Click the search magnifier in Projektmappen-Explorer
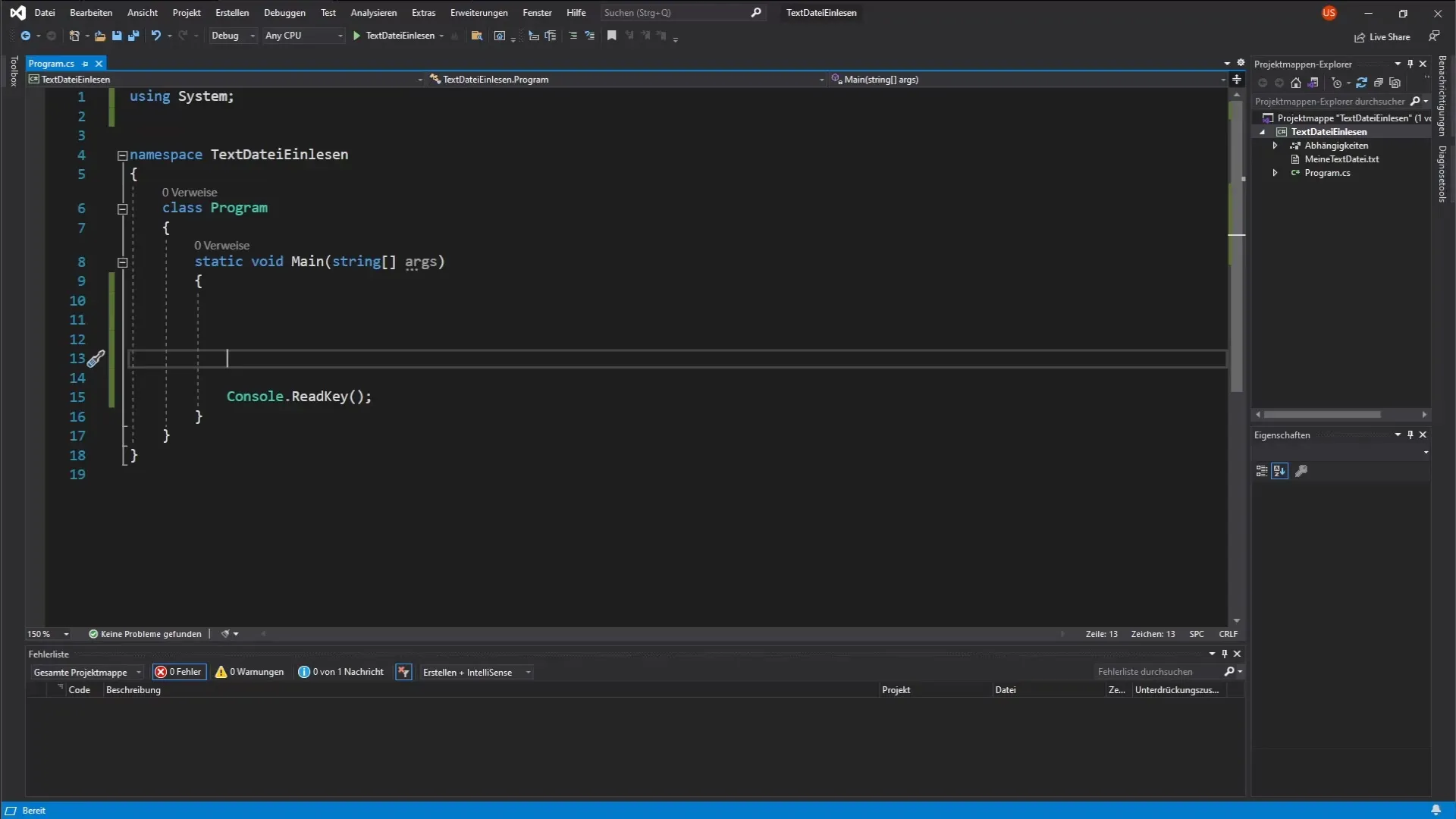The image size is (1456, 819). pos(1415,101)
